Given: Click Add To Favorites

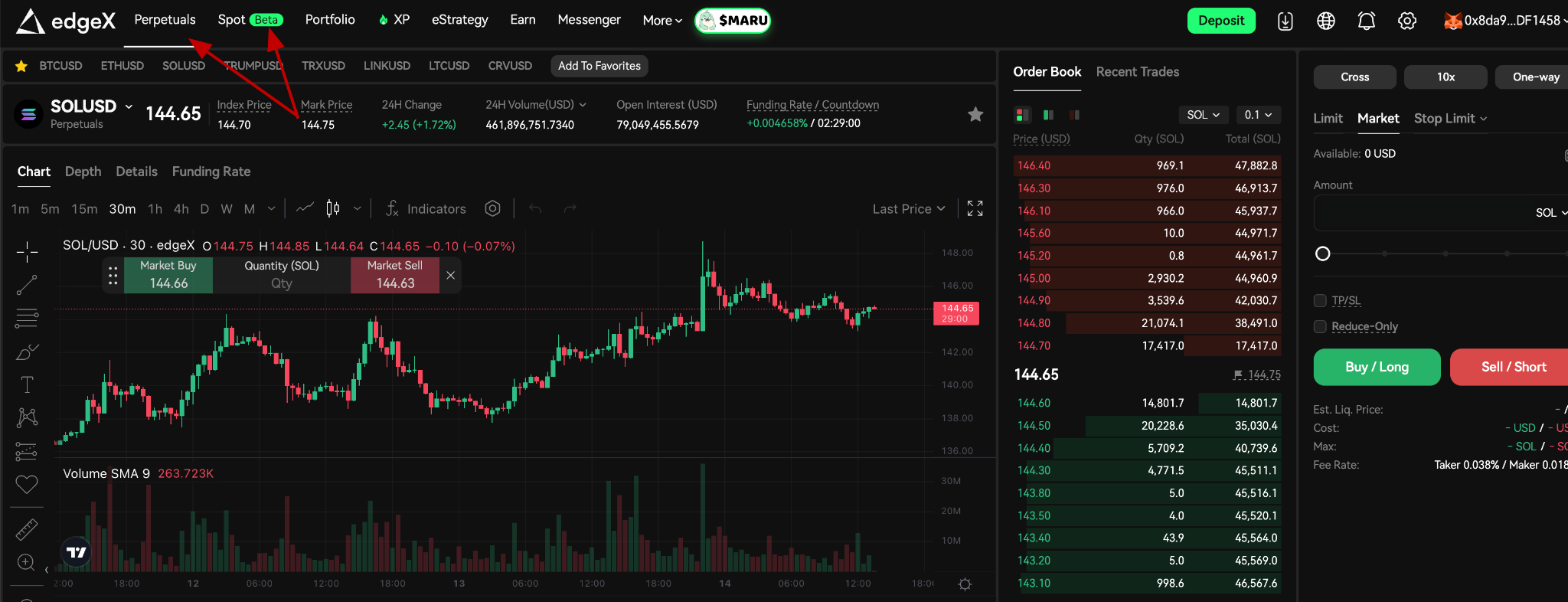Looking at the screenshot, I should pyautogui.click(x=599, y=66).
